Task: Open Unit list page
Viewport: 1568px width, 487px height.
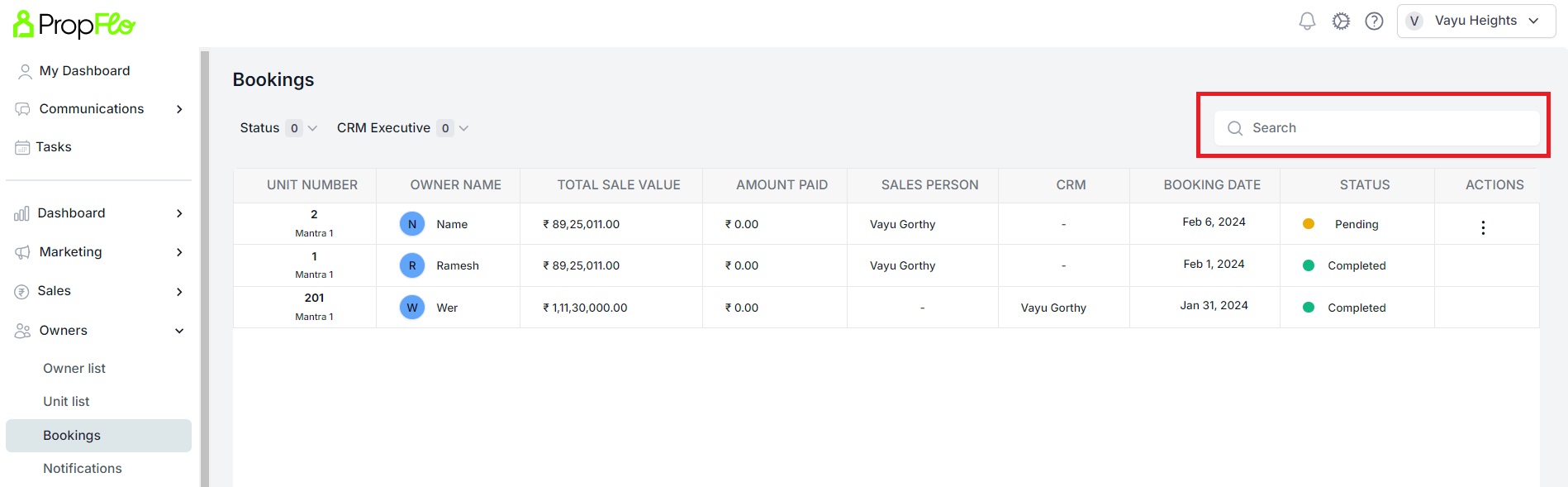Action: (x=66, y=402)
